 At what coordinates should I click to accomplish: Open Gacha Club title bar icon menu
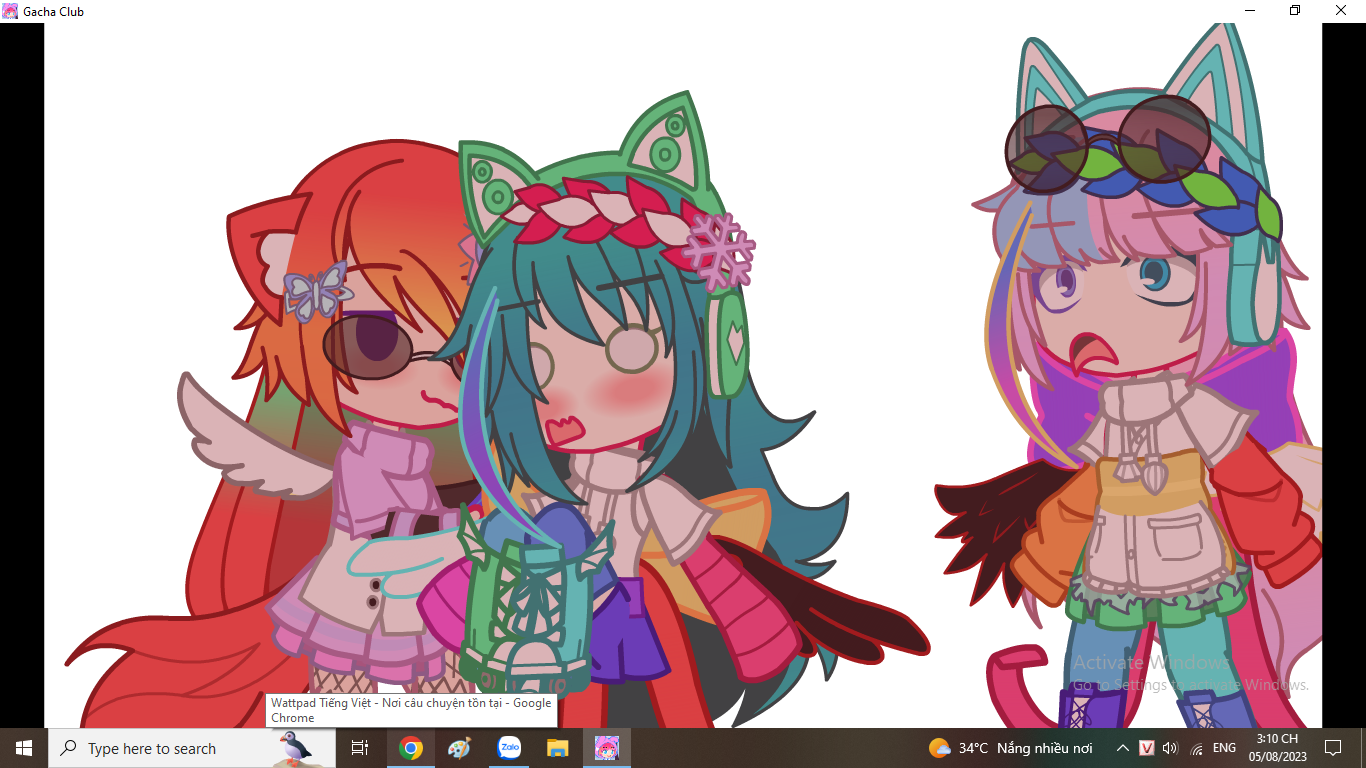click(x=10, y=11)
